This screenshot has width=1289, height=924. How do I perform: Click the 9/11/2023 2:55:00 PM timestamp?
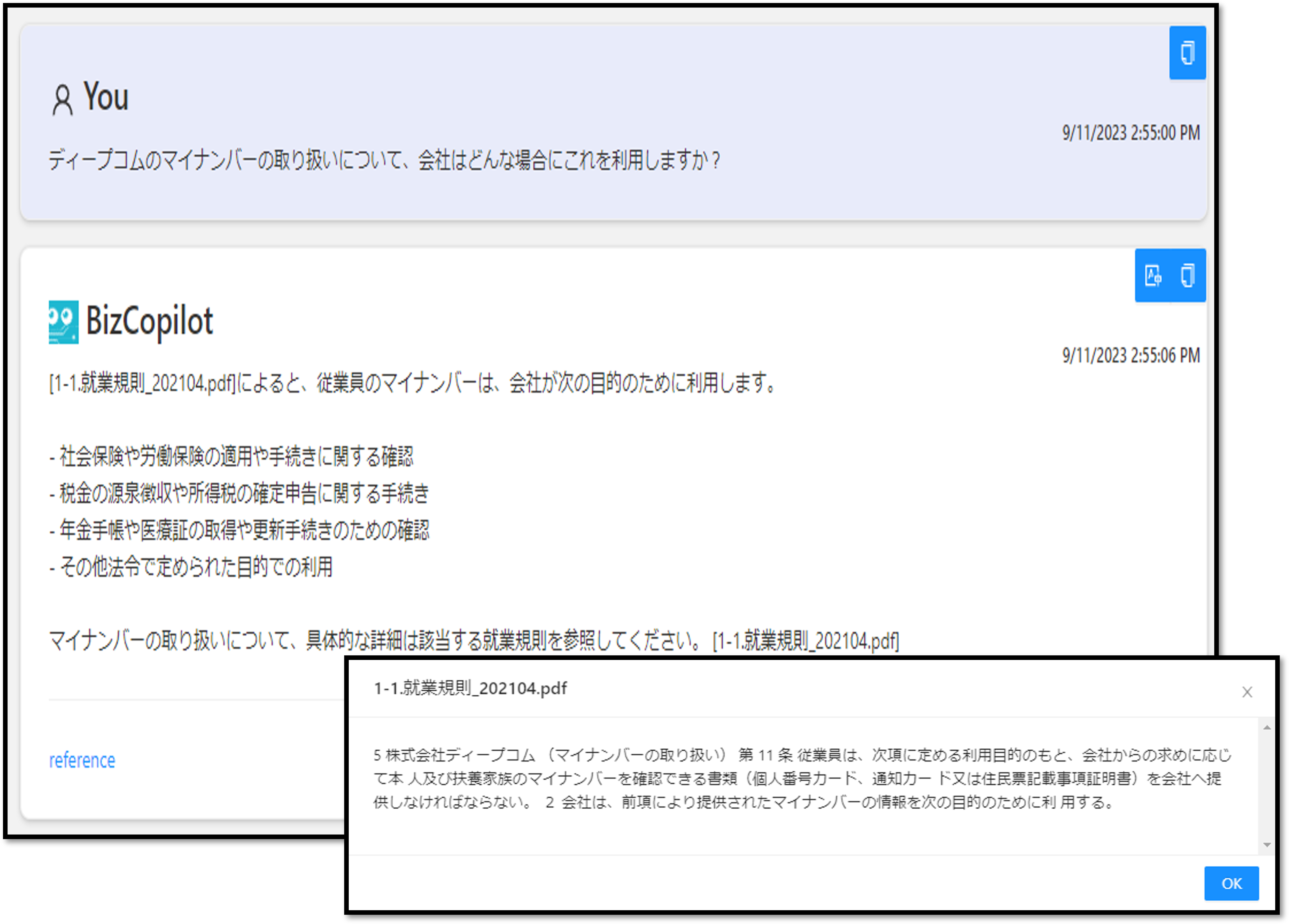coord(1131,133)
